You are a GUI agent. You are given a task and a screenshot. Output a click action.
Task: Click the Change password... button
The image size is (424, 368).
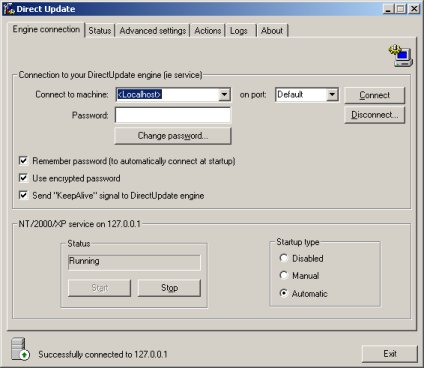173,136
